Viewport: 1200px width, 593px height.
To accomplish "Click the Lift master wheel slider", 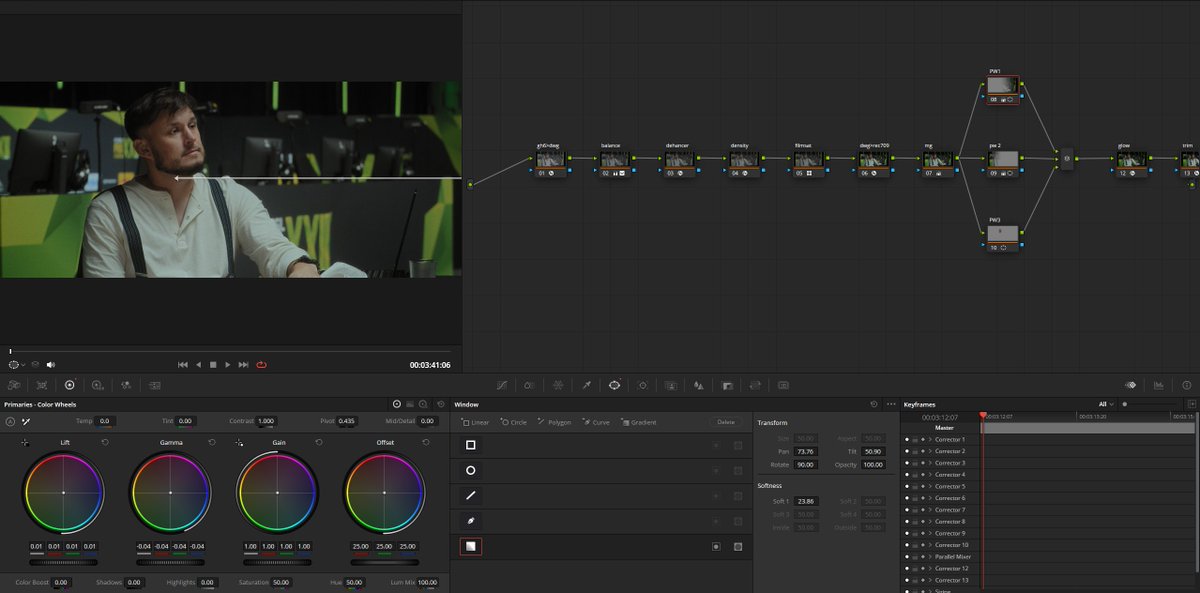I will [x=63, y=562].
